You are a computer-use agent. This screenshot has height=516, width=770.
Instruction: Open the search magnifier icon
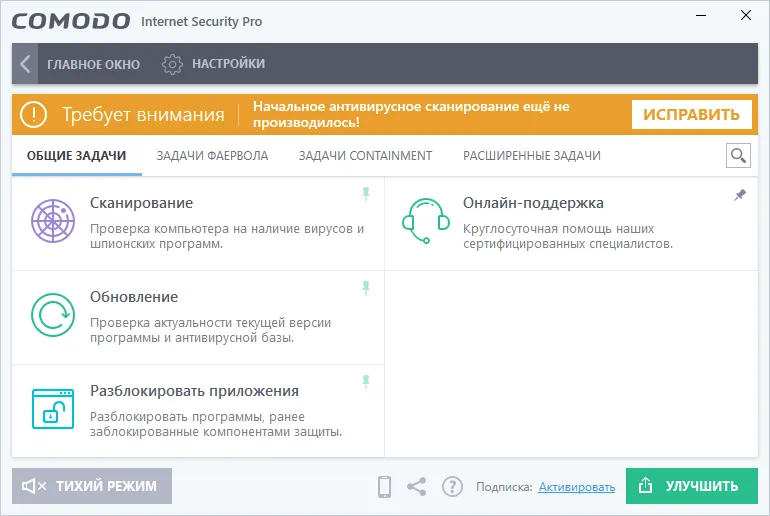738,155
